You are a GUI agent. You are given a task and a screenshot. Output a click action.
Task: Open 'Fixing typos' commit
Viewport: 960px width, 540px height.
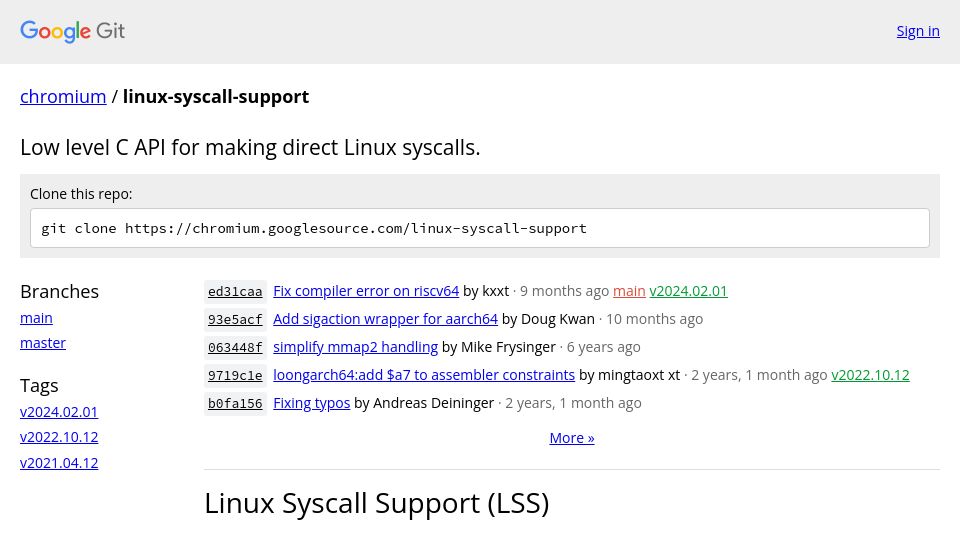[x=312, y=403]
